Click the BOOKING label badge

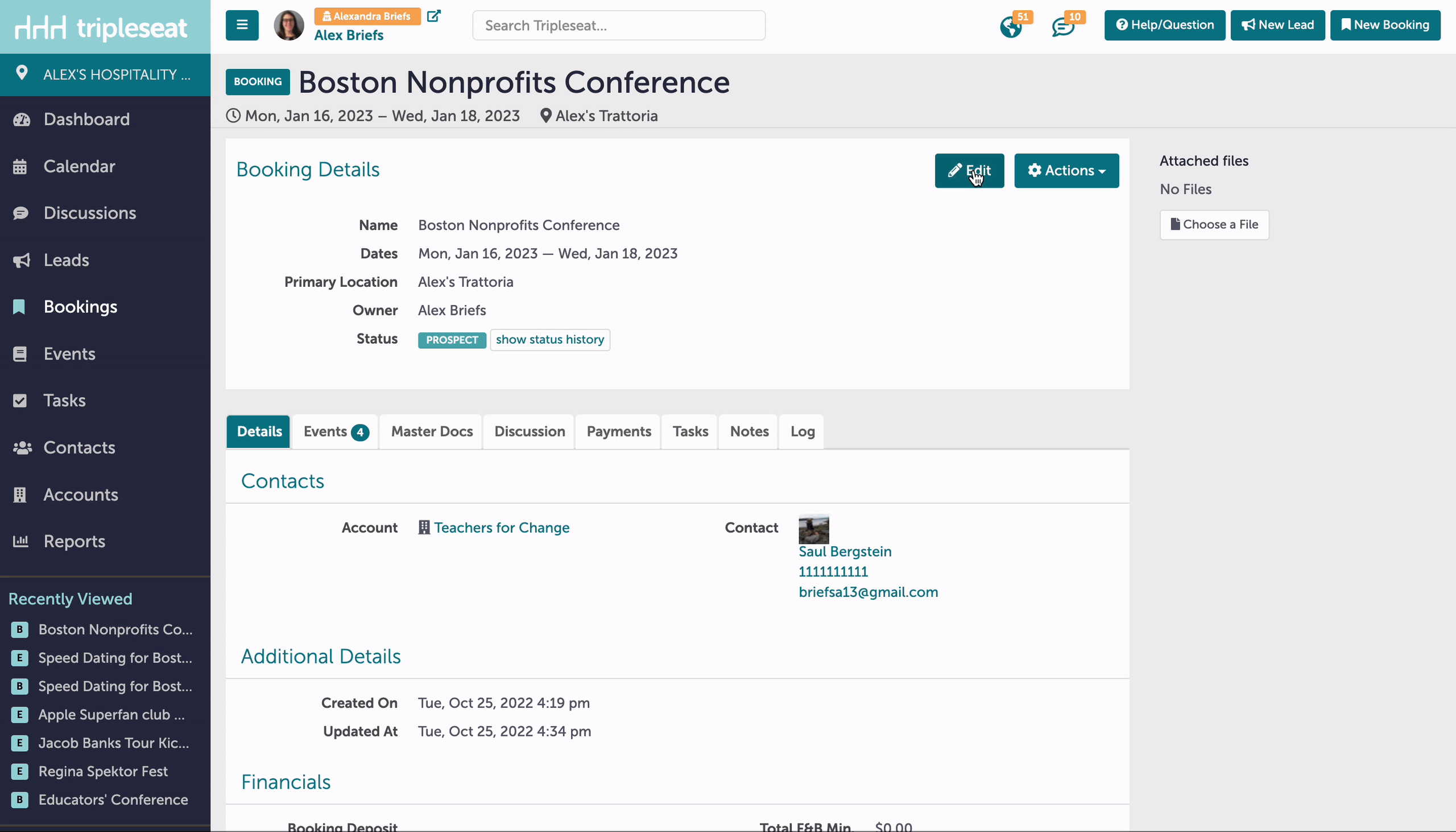click(x=258, y=82)
